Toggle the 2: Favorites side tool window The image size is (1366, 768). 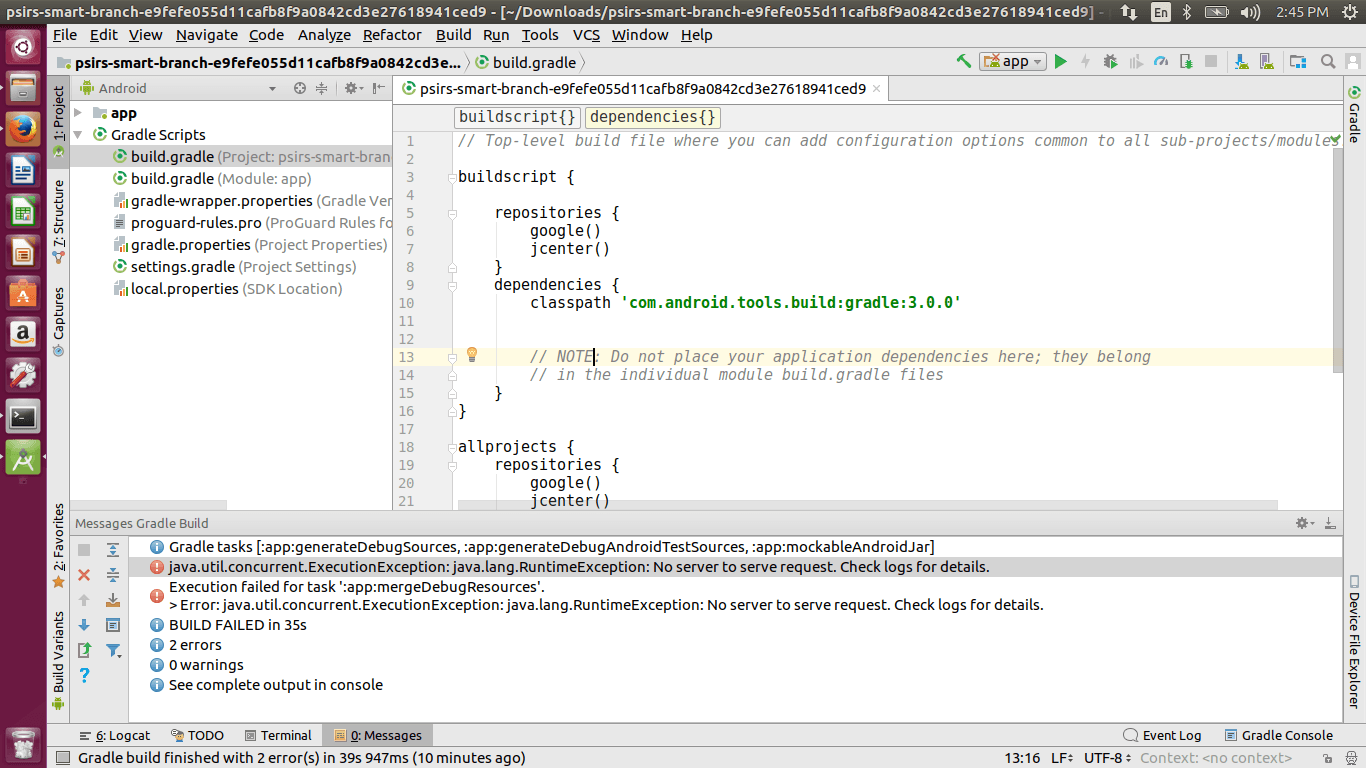pos(58,544)
